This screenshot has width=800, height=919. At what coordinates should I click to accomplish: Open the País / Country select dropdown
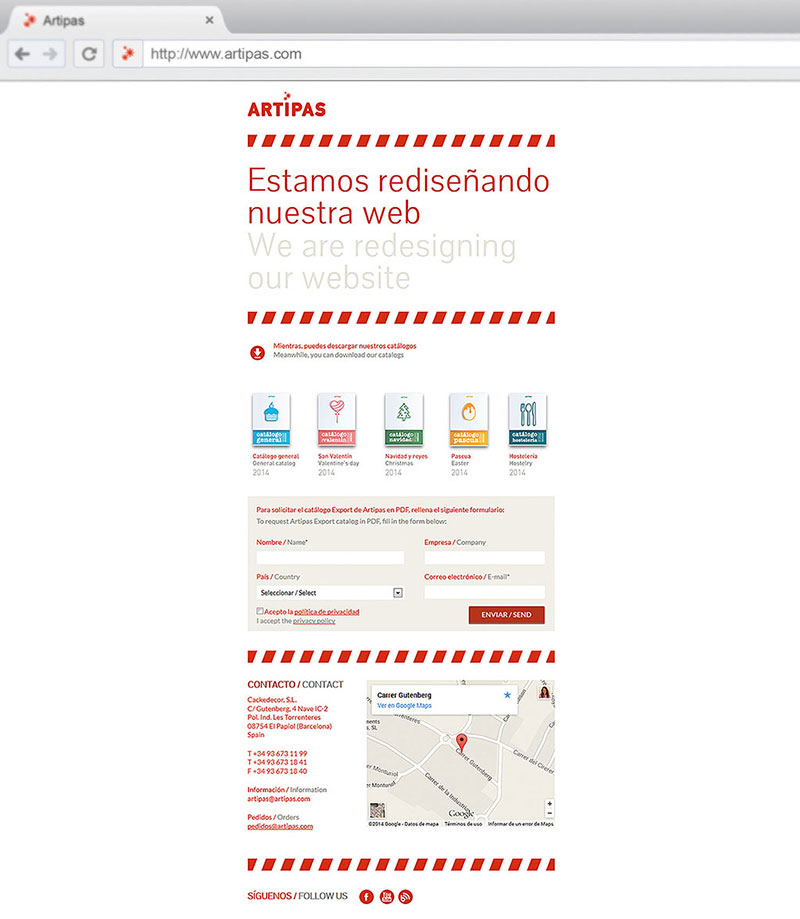pos(329,592)
